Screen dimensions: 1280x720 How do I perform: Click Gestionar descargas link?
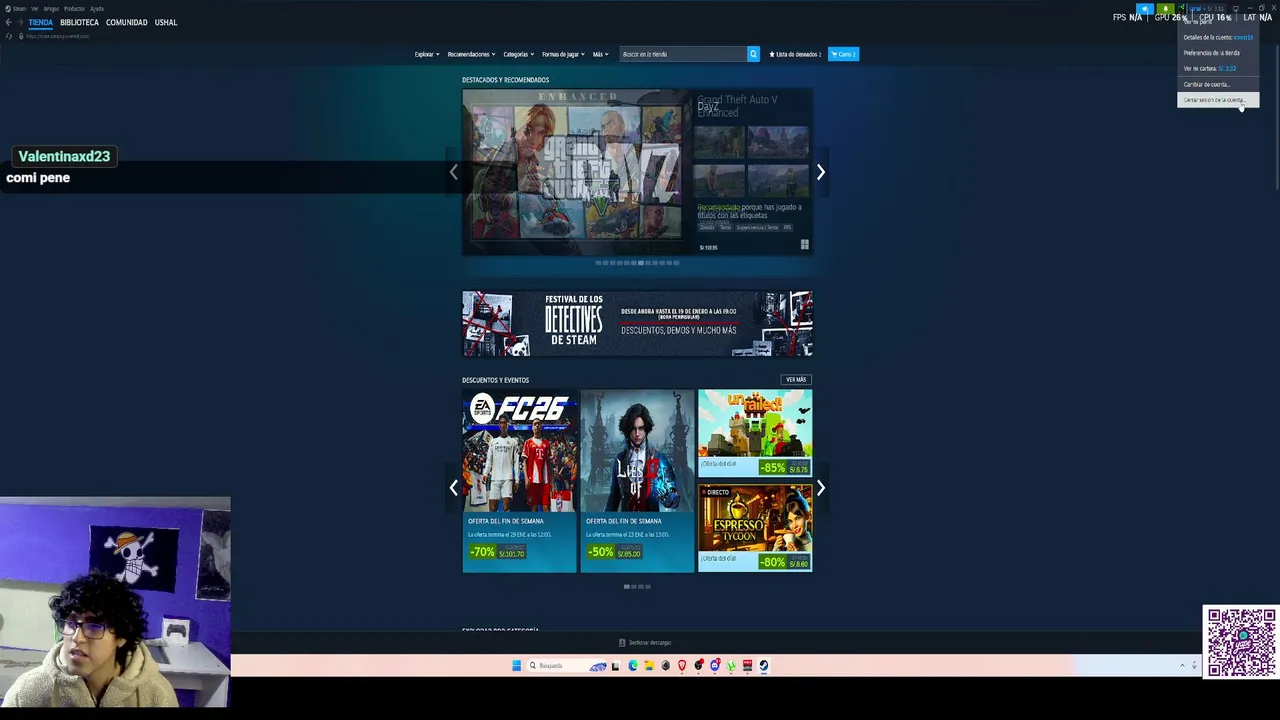tap(650, 643)
